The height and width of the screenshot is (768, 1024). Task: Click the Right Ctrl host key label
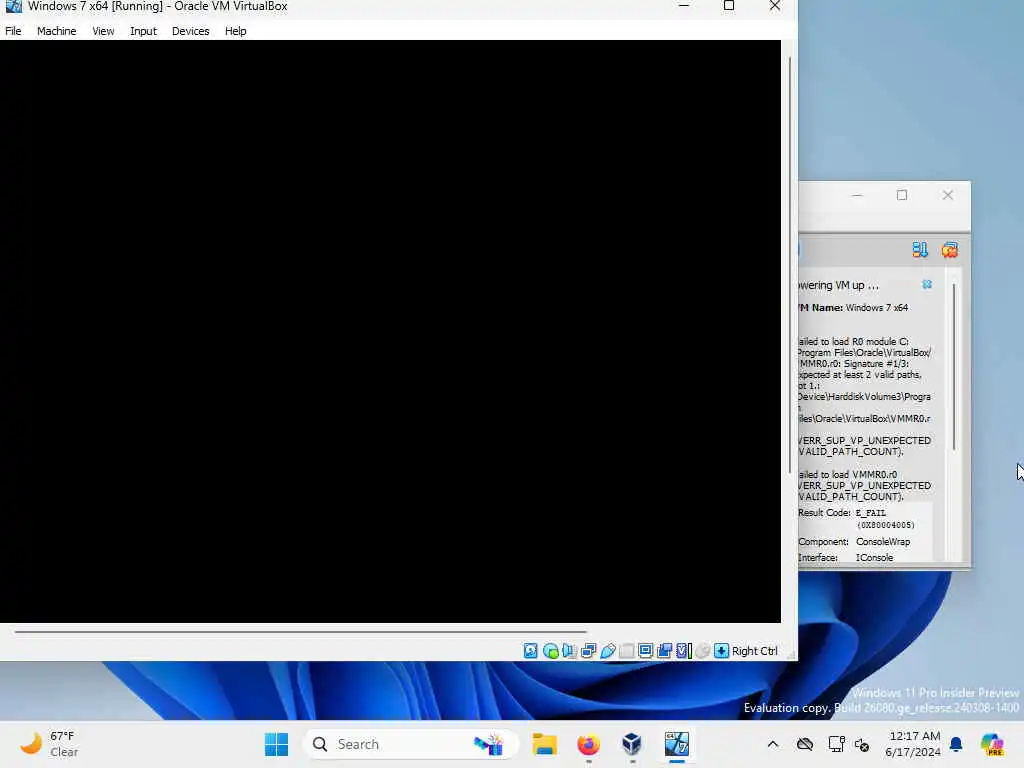pos(754,651)
